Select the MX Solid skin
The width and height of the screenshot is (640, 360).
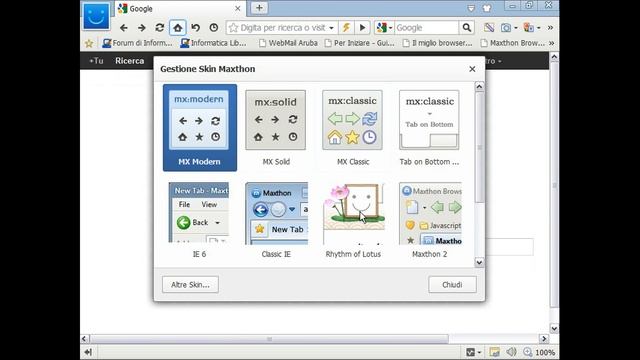tap(276, 128)
